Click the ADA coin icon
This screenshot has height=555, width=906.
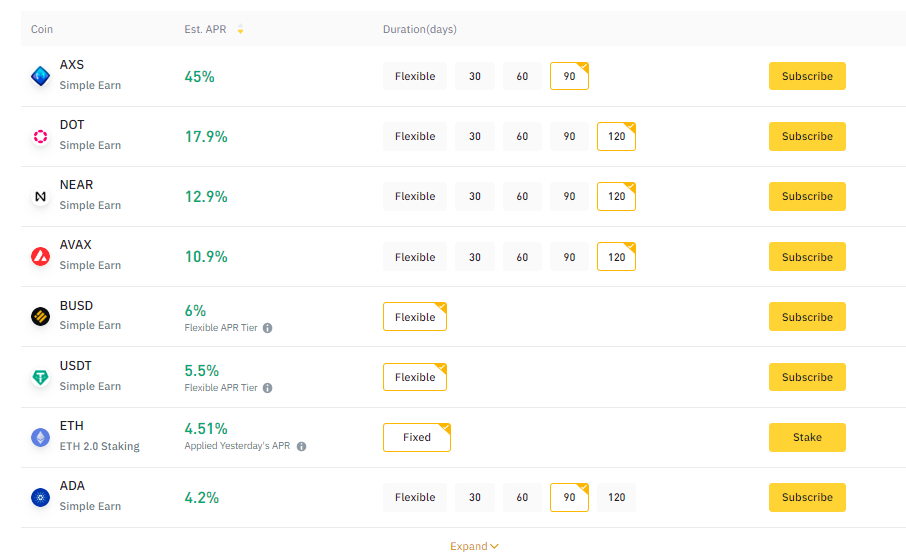40,497
